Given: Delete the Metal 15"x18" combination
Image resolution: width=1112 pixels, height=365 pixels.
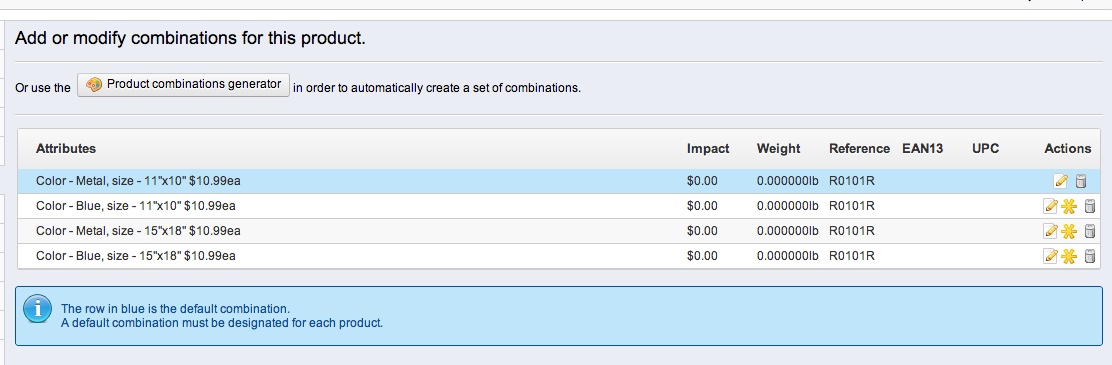Looking at the screenshot, I should [1089, 231].
